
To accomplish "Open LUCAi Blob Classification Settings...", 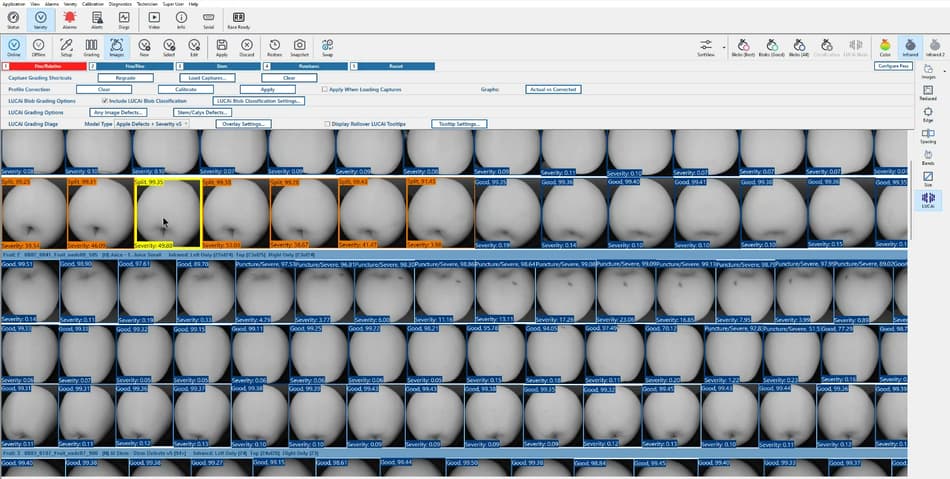I will 259,101.
